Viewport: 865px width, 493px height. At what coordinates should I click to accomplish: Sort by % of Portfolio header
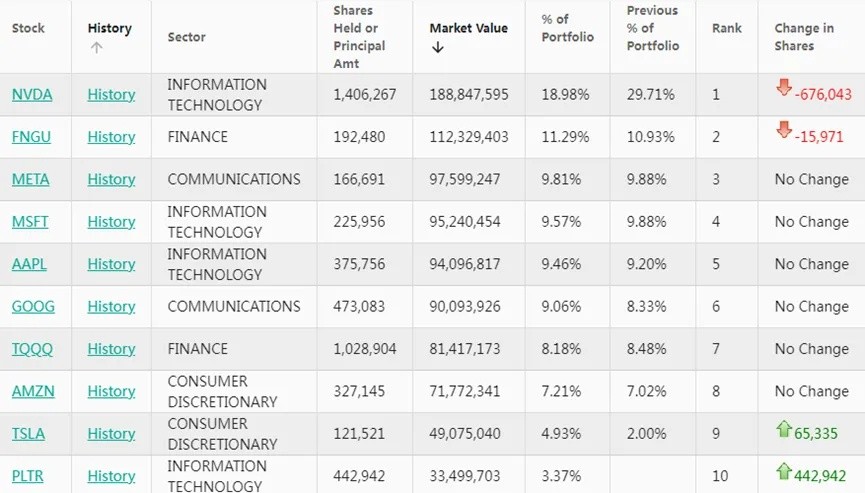point(567,28)
